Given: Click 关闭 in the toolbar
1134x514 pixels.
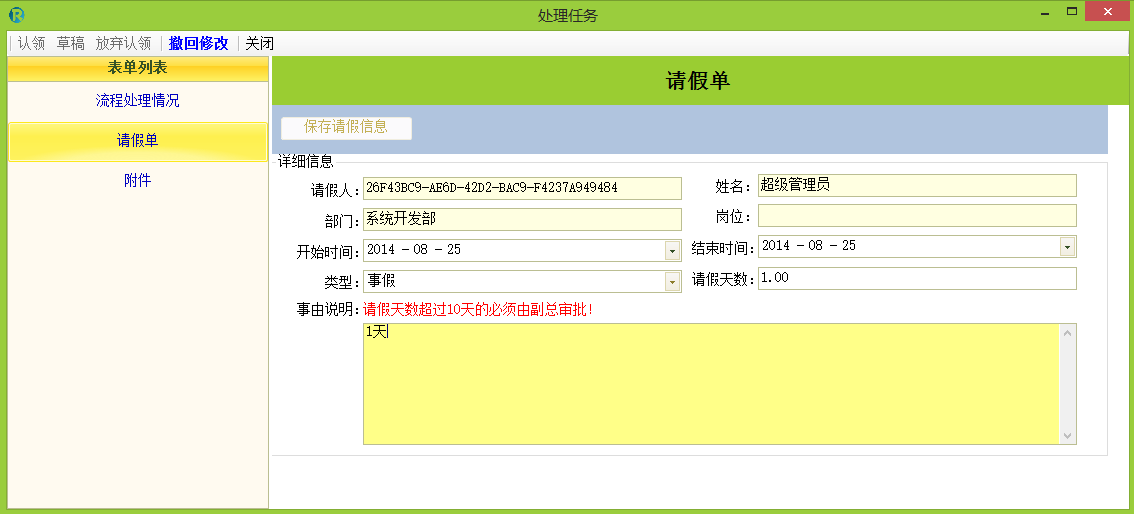Looking at the screenshot, I should (x=259, y=43).
